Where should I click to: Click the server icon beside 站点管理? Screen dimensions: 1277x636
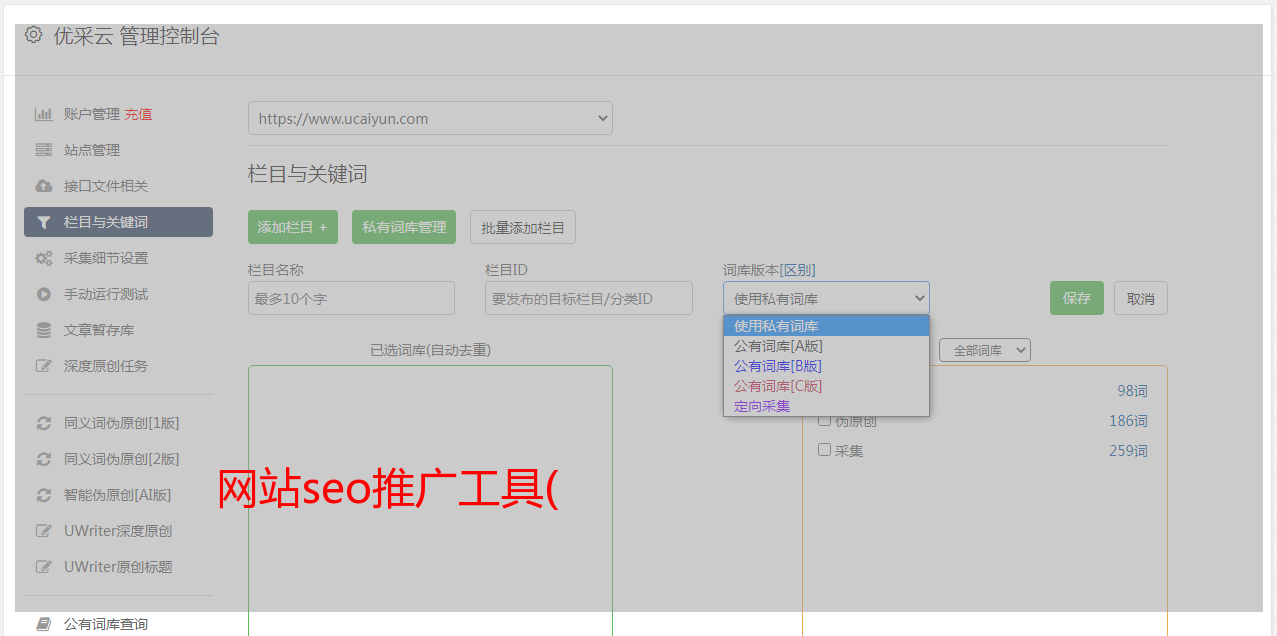pos(44,150)
